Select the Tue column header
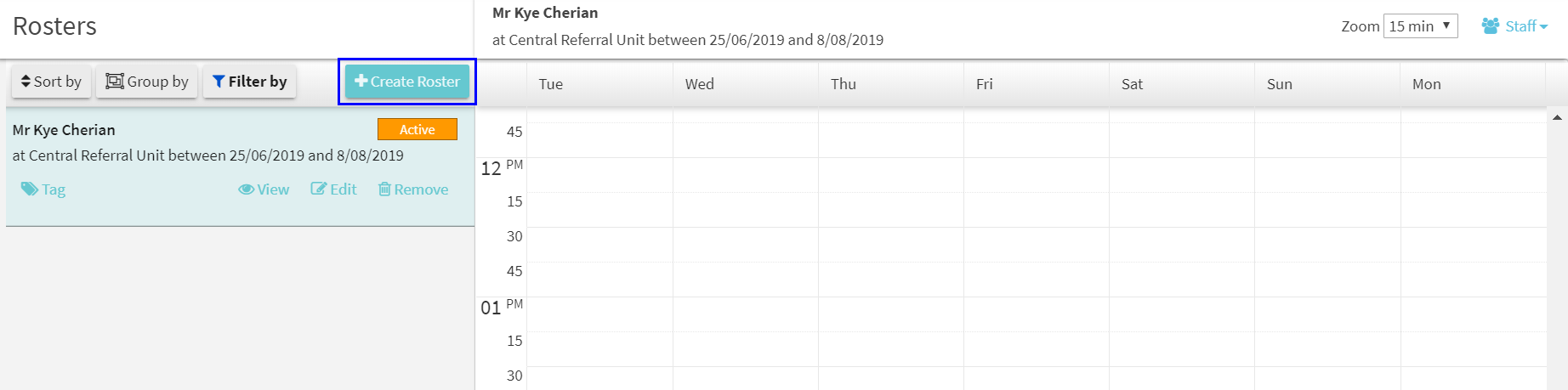This screenshot has height=390, width=1568. click(x=551, y=84)
